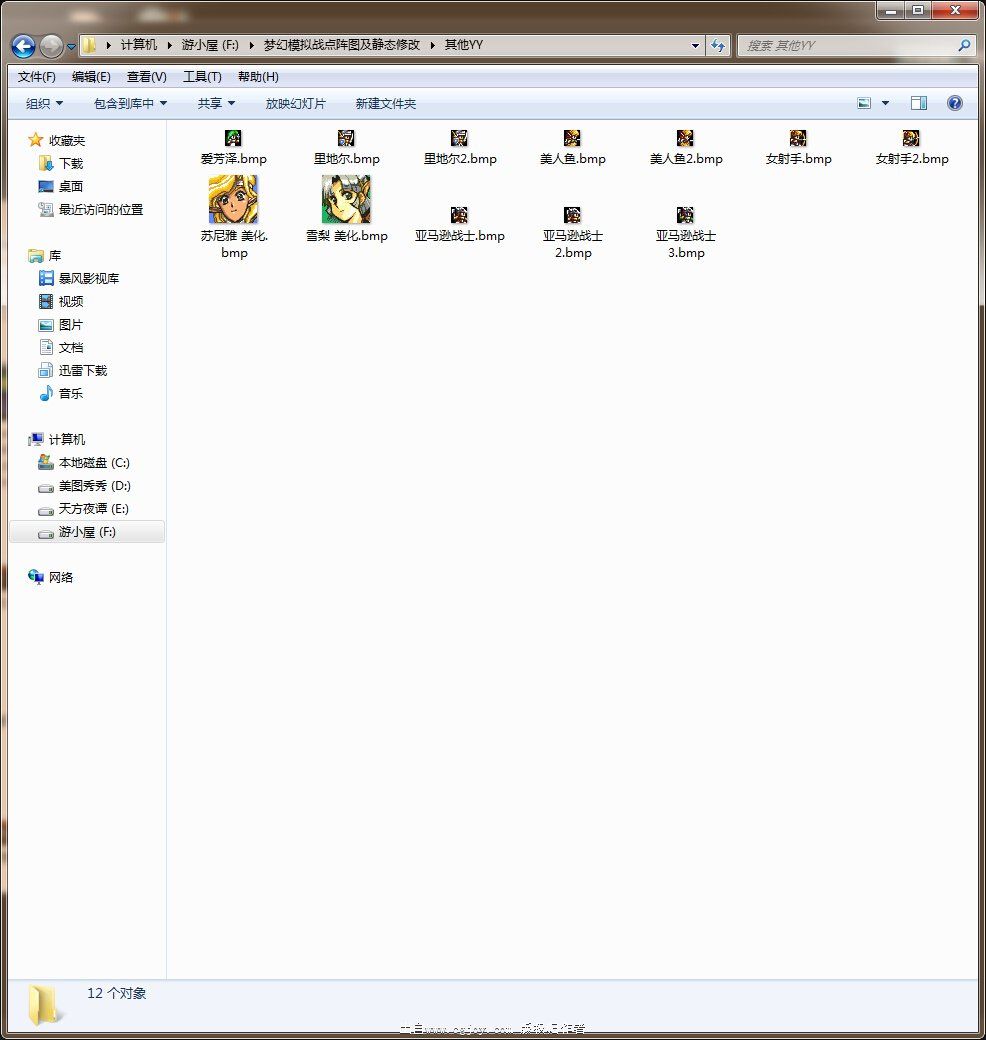Screen dimensions: 986x1040
Task: Expand the address bar history dropdown
Action: click(695, 45)
